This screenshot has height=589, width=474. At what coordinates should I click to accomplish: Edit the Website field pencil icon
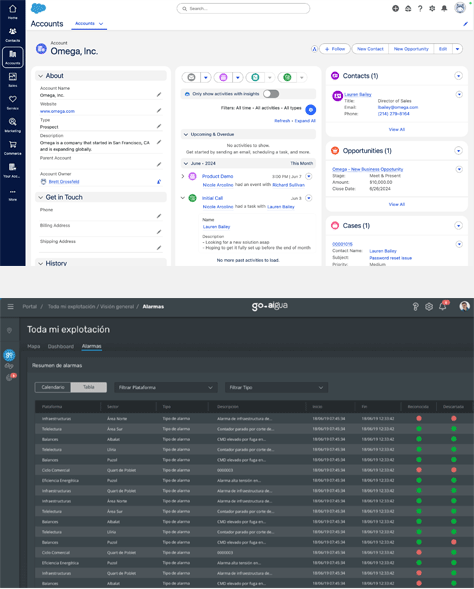[x=159, y=110]
